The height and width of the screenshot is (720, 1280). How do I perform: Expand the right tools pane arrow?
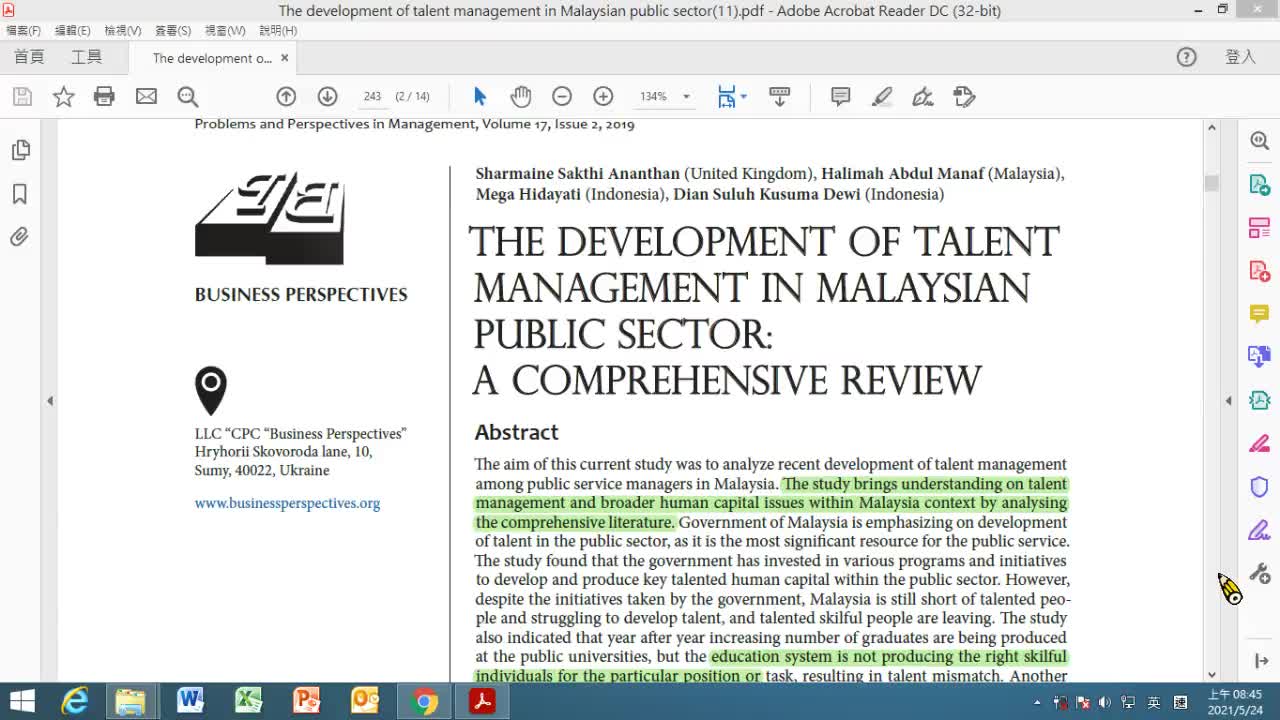pos(1260,661)
